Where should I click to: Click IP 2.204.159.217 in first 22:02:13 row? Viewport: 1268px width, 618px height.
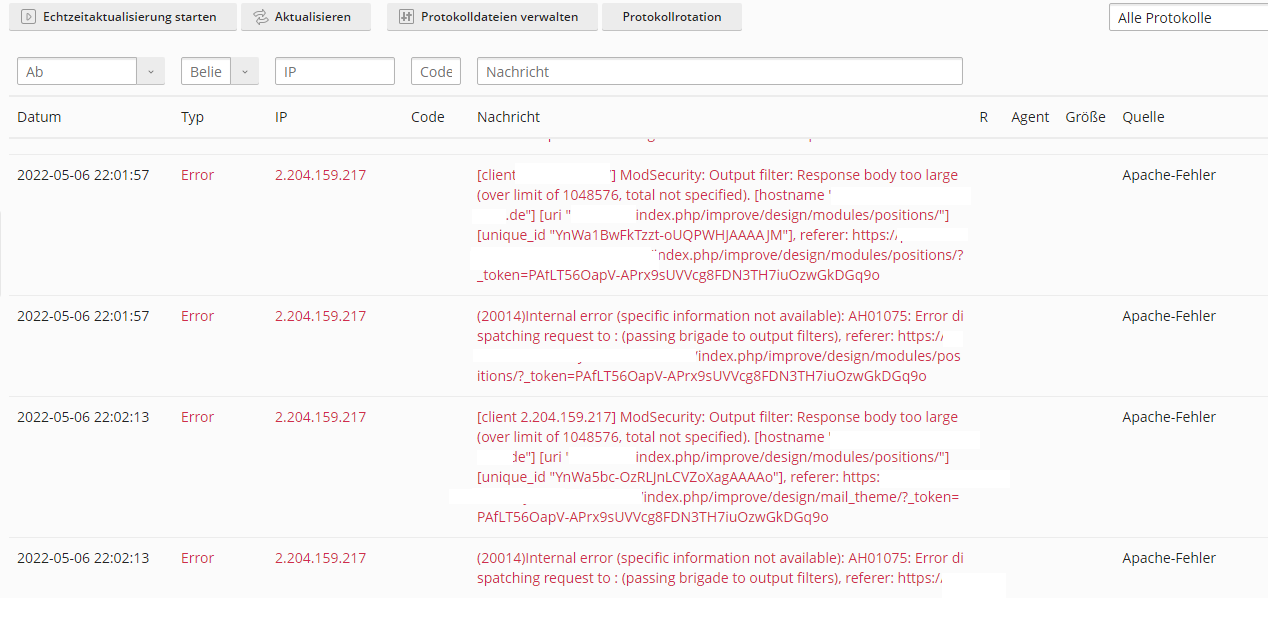(320, 417)
